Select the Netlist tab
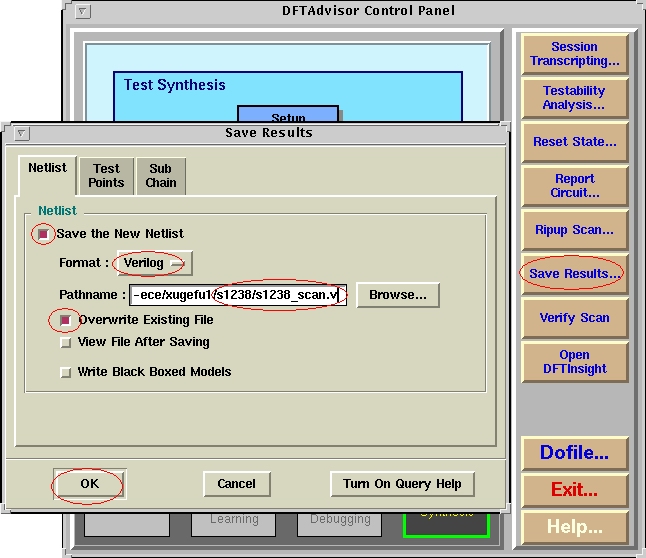 point(47,169)
